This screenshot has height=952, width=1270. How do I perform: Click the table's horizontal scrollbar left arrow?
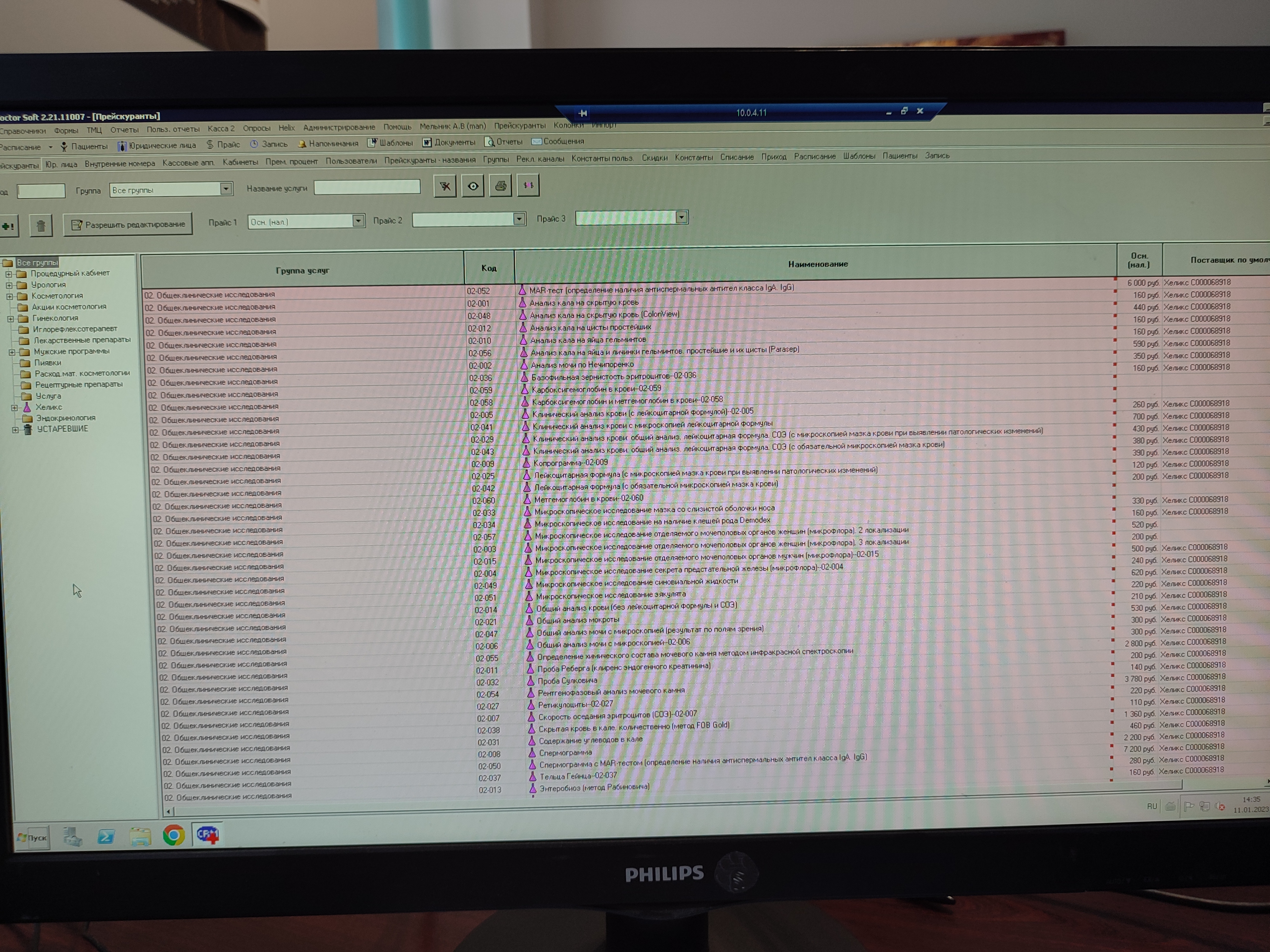pyautogui.click(x=168, y=811)
